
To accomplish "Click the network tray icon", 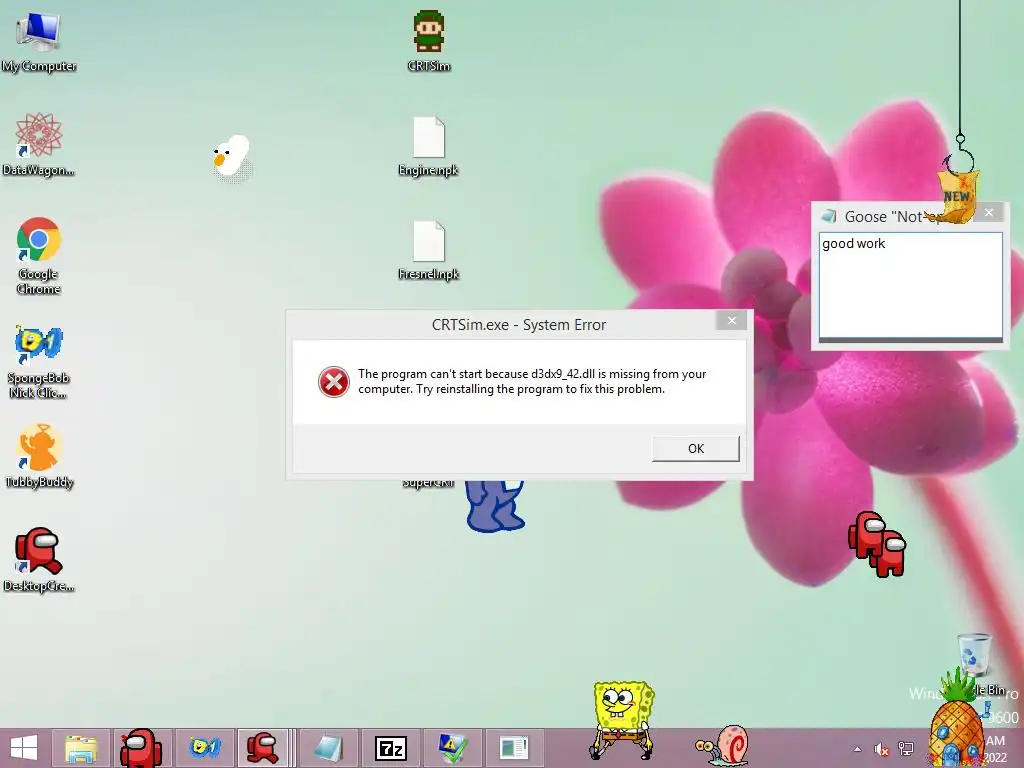I will [906, 749].
